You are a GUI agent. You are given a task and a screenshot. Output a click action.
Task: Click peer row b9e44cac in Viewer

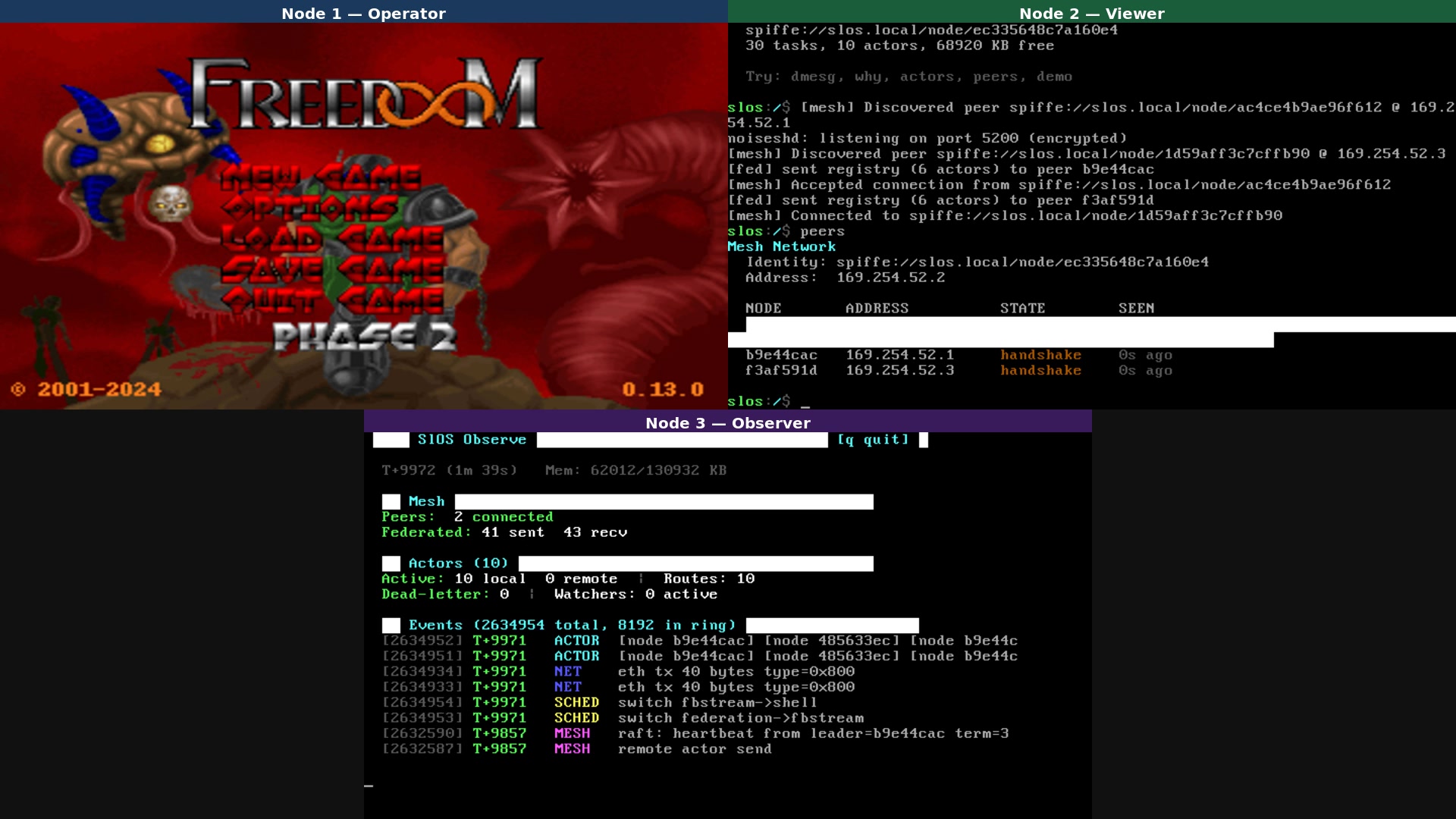click(x=959, y=355)
